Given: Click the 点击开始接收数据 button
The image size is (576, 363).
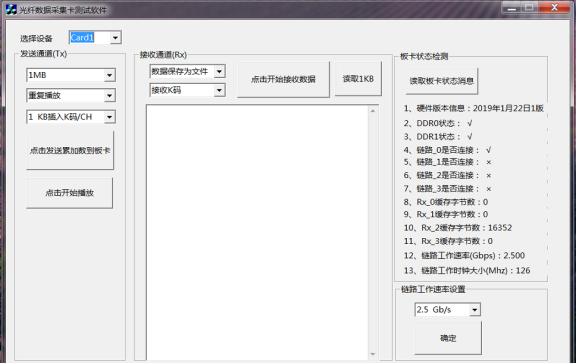Looking at the screenshot, I should 283,79.
